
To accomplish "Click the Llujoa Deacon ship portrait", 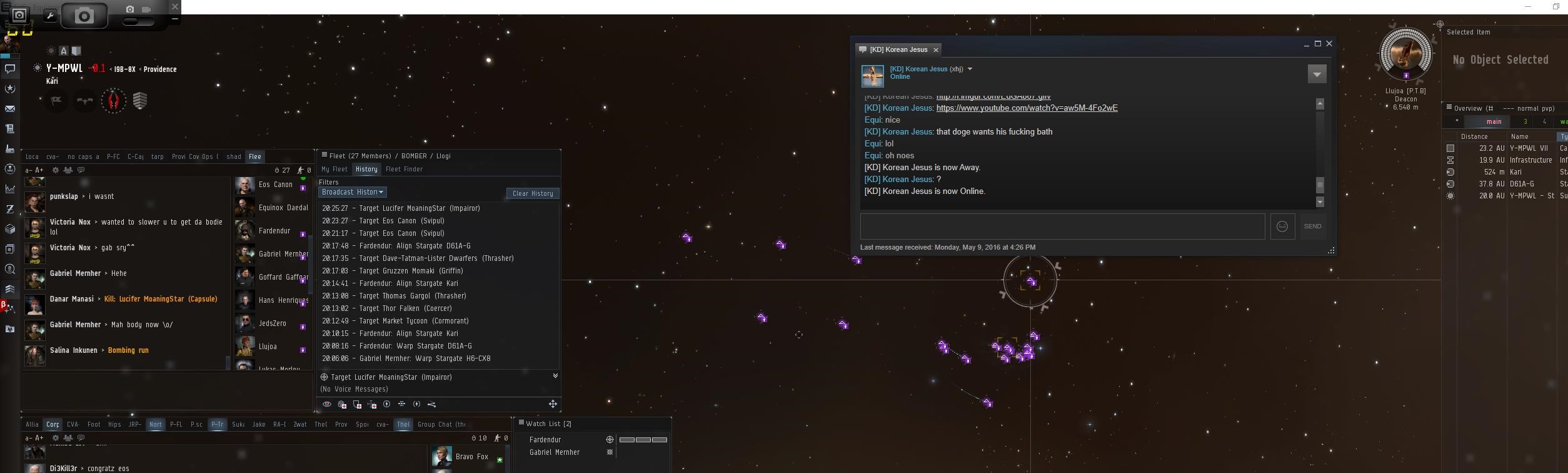I will (1405, 53).
